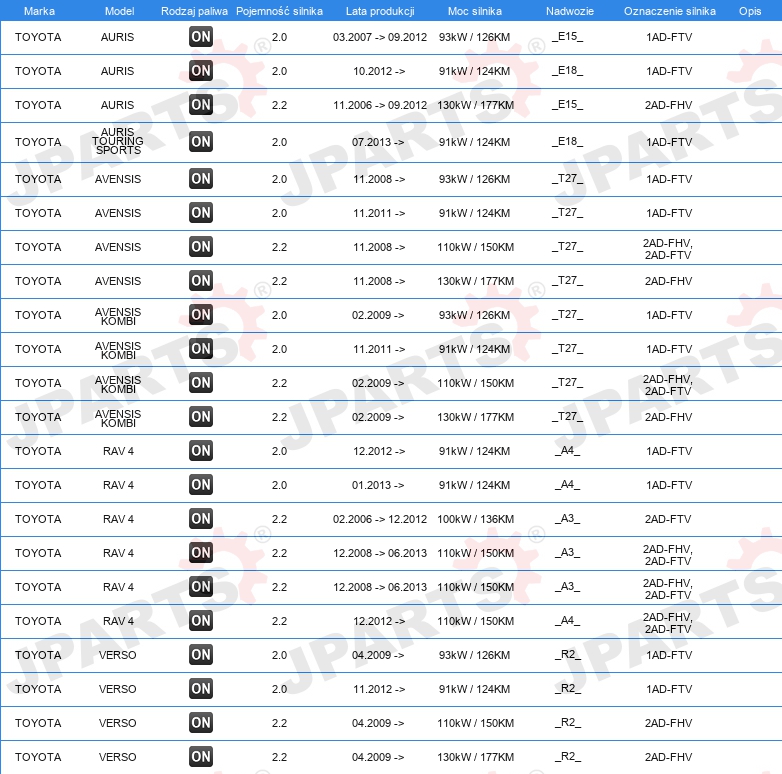Click ON badge for RAV 4 100kW / 136KM
Viewport: 782px width, 774px height.
click(201, 519)
